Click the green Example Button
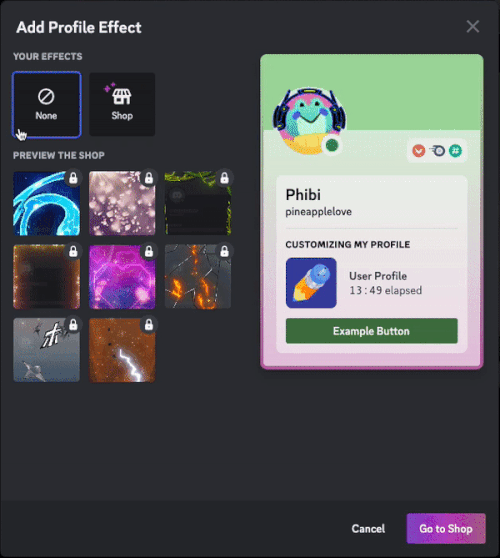Image resolution: width=500 pixels, height=558 pixels. tap(372, 331)
